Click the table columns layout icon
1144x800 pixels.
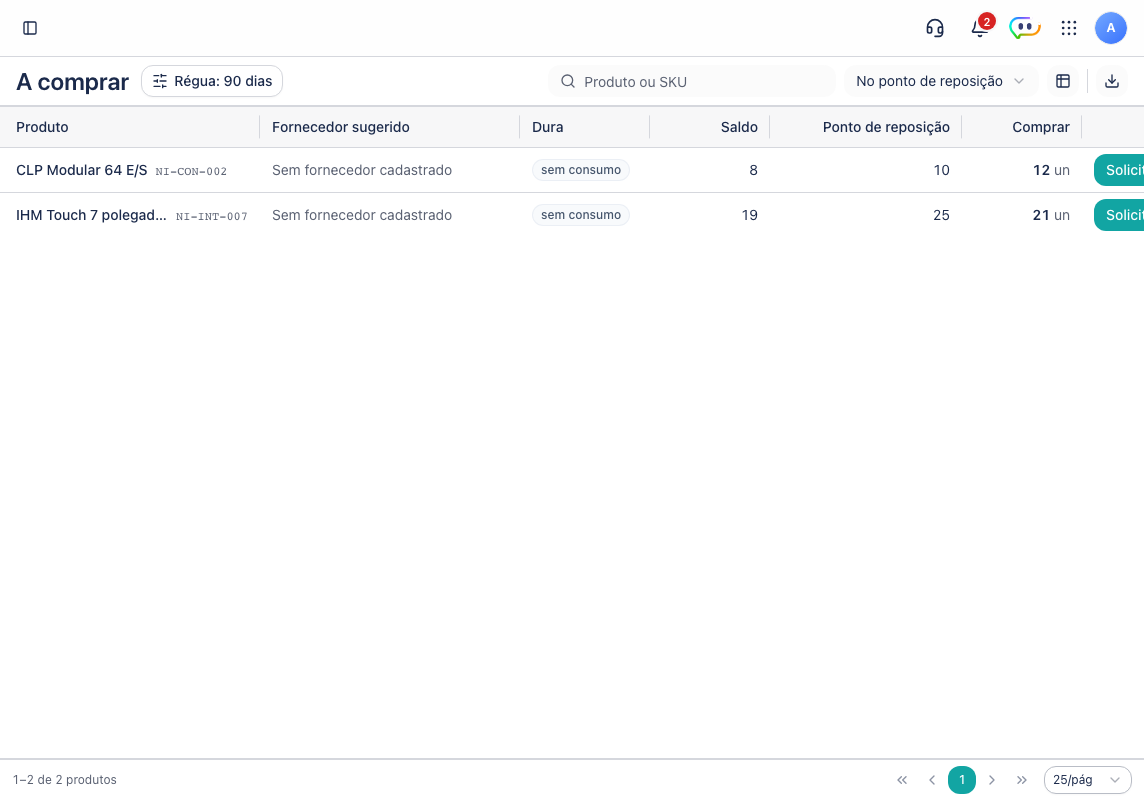(x=1063, y=81)
